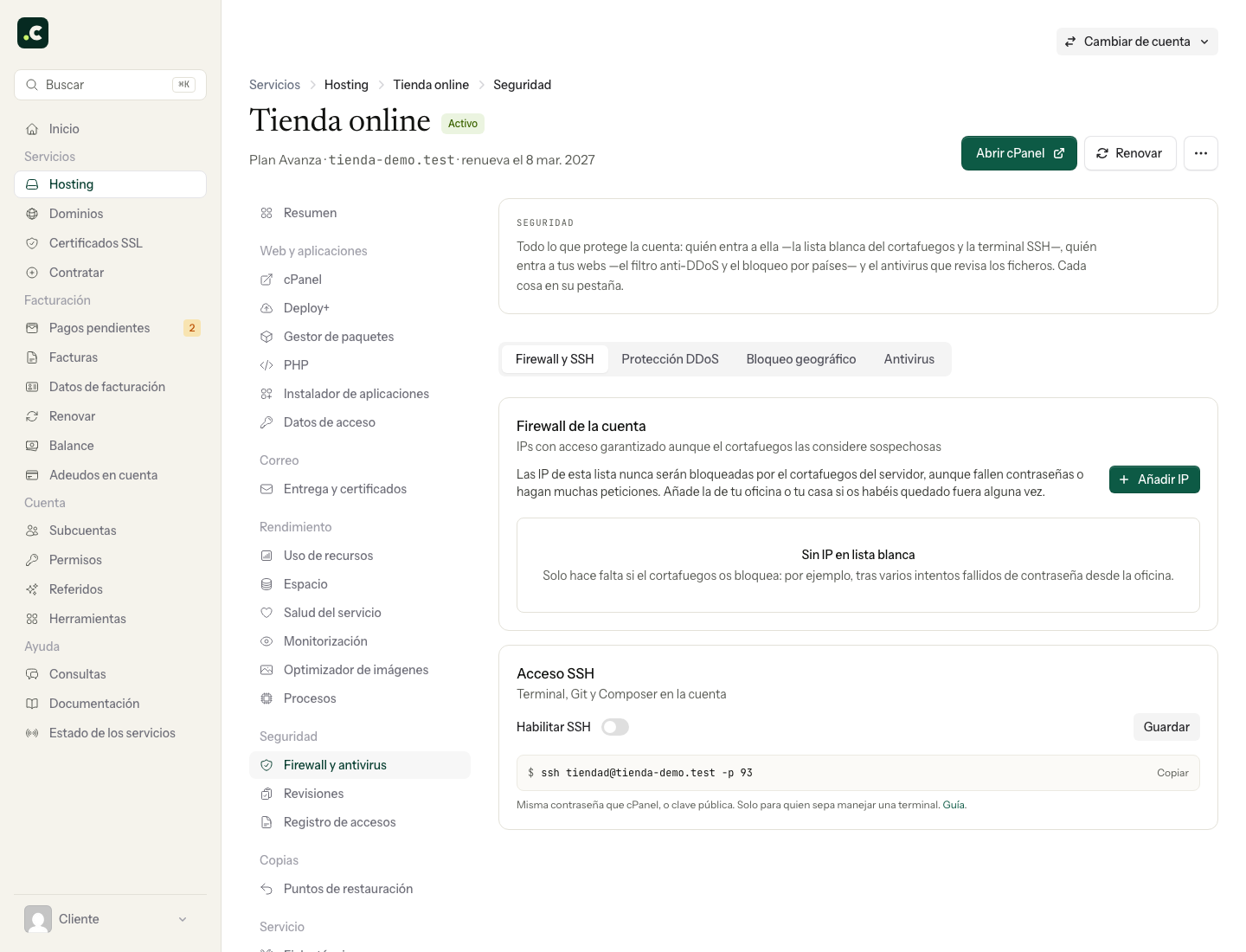Select the Antivirus tab
This screenshot has height=952, width=1246.
[909, 359]
